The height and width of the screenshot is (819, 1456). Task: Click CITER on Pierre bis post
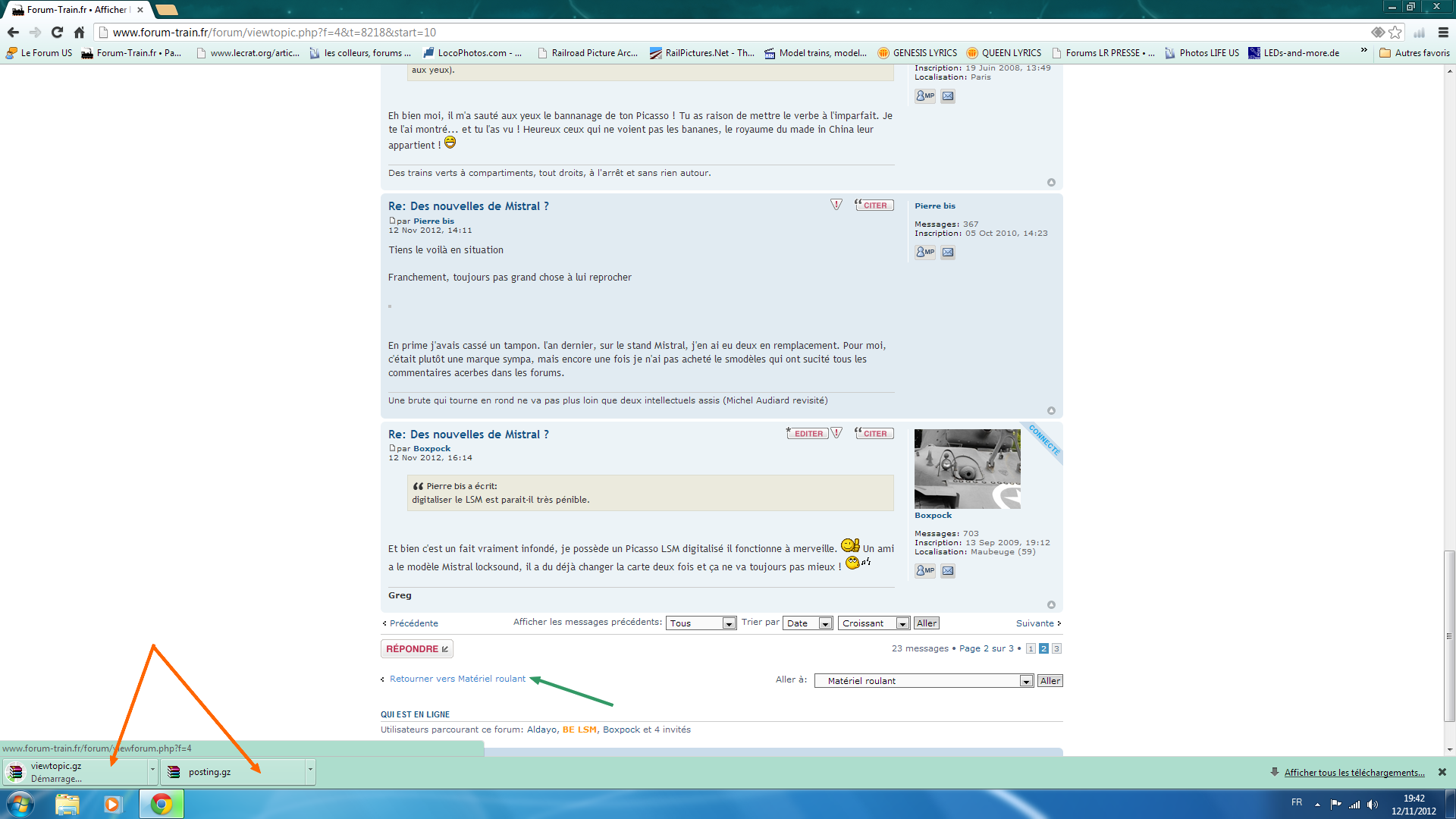[x=874, y=206]
